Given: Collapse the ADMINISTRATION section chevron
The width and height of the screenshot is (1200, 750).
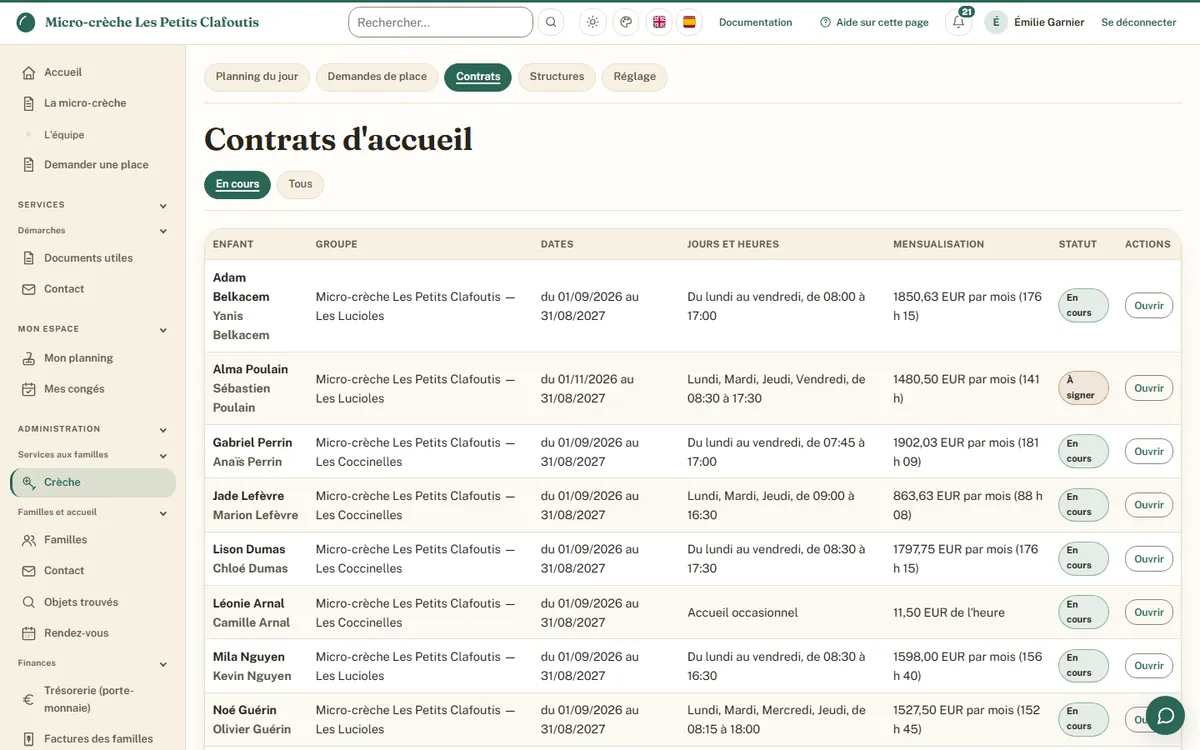Looking at the screenshot, I should click(x=163, y=430).
